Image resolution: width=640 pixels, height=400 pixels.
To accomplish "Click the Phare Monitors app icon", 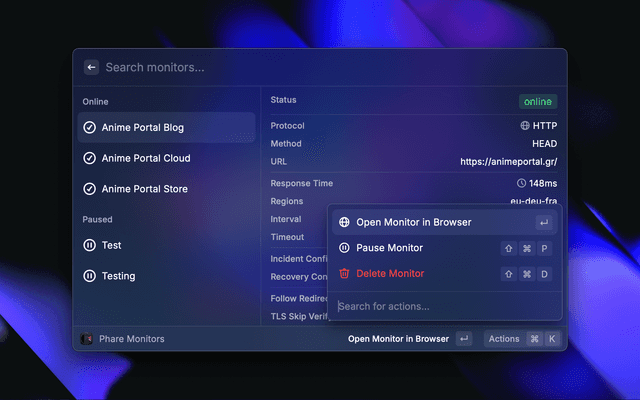I will (x=87, y=339).
